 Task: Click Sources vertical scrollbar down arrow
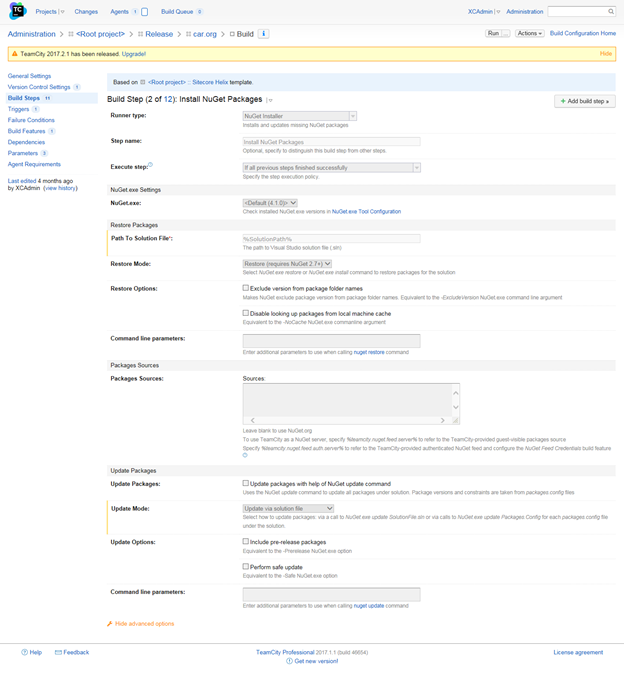tap(456, 407)
